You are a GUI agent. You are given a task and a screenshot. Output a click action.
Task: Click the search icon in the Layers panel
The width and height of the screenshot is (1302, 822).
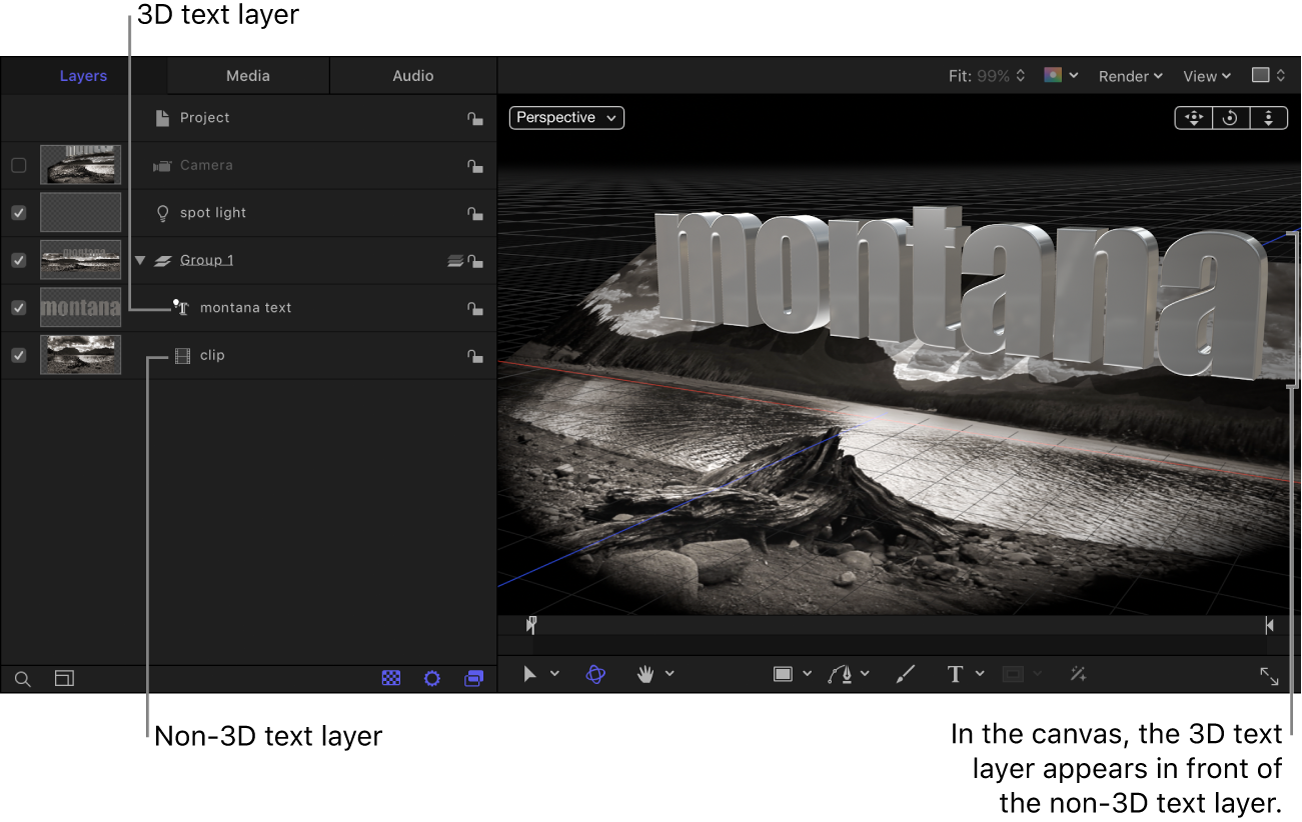(x=22, y=679)
